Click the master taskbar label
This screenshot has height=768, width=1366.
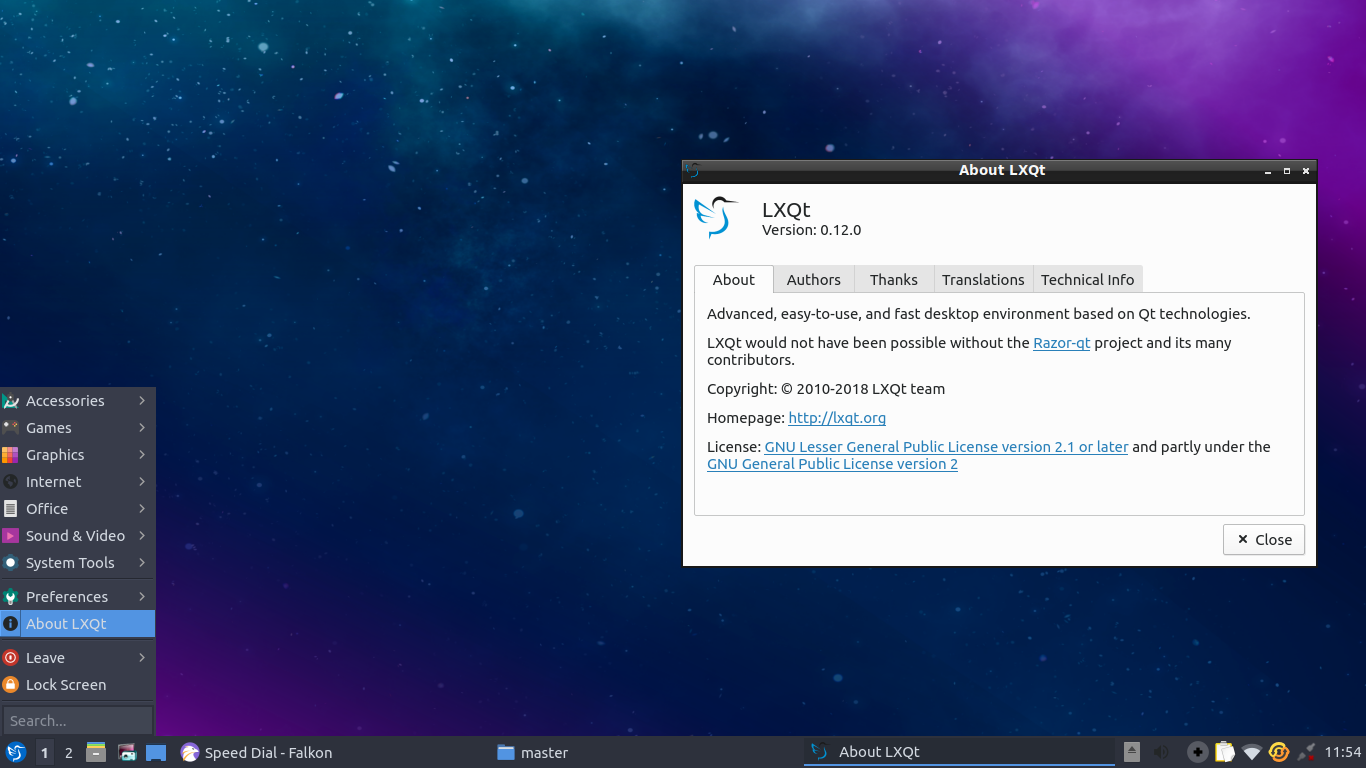(x=544, y=753)
